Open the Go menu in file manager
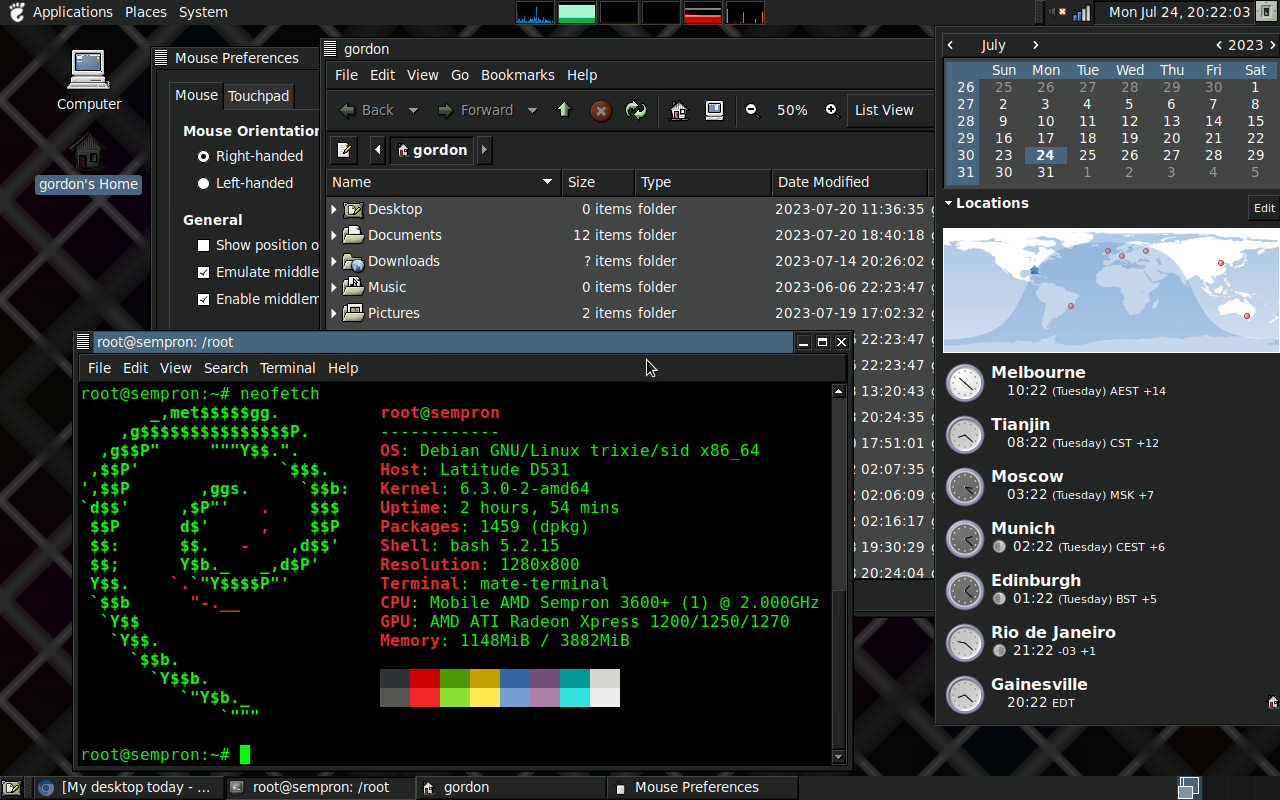This screenshot has width=1280, height=800. pos(460,75)
